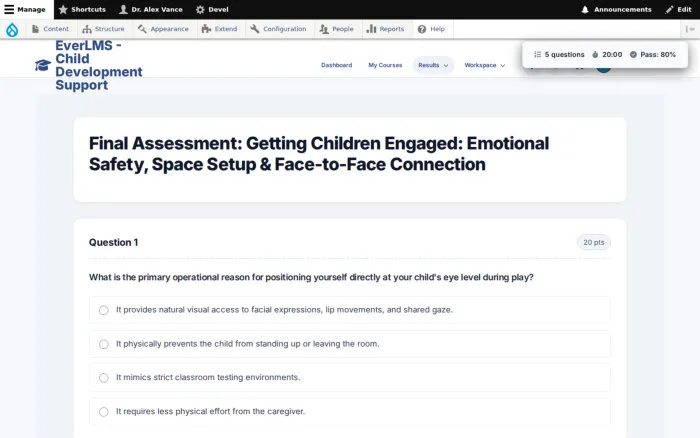Open the My Courses link
700x438 pixels.
click(385, 65)
